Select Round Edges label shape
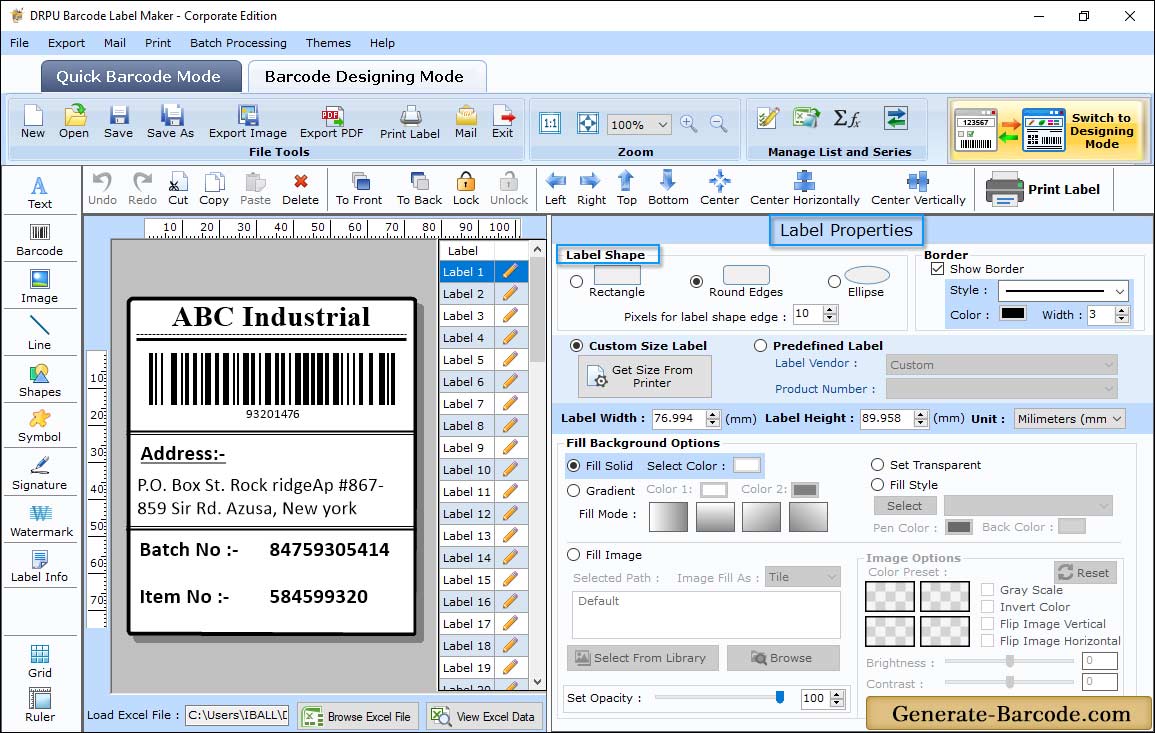This screenshot has width=1155, height=733. point(696,281)
